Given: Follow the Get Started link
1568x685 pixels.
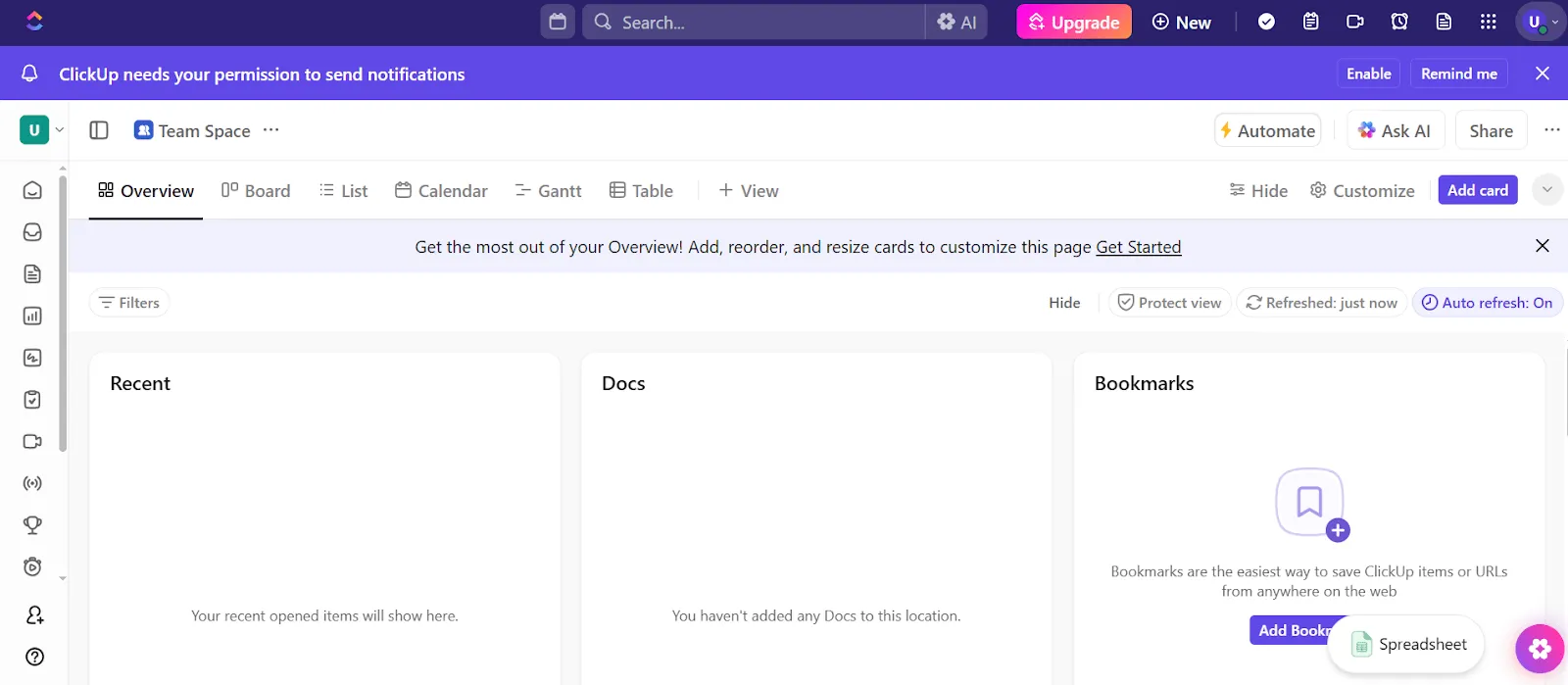Looking at the screenshot, I should point(1139,247).
